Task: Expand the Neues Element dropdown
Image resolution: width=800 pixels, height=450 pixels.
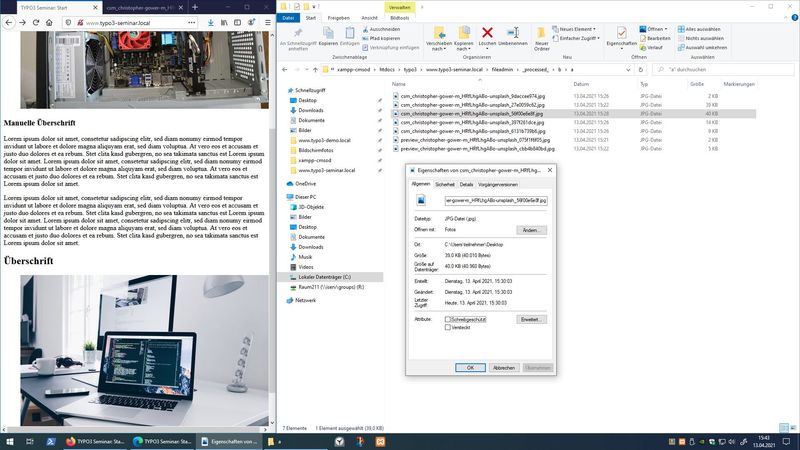Action: coord(580,29)
